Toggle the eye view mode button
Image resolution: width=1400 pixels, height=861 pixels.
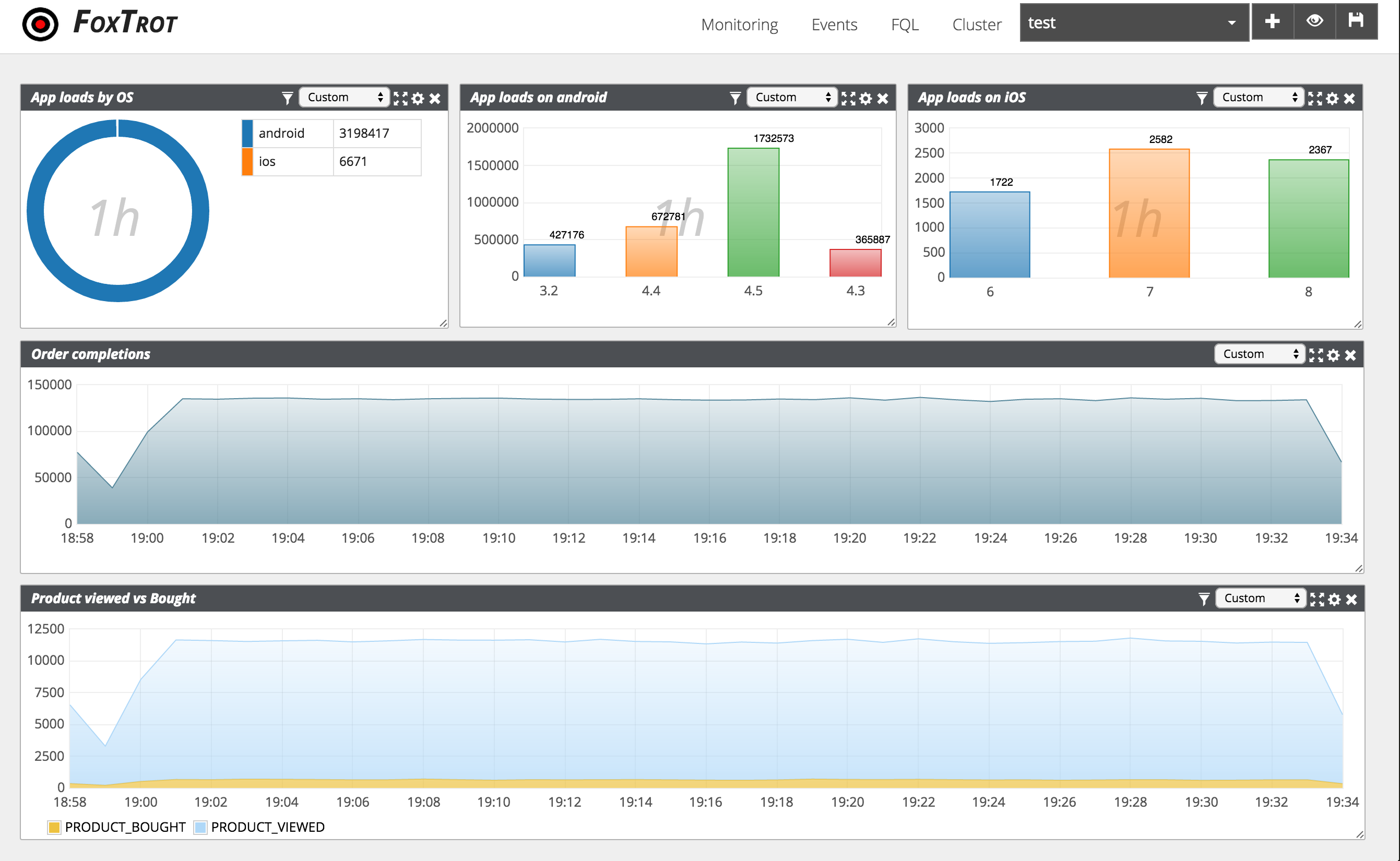click(1314, 21)
